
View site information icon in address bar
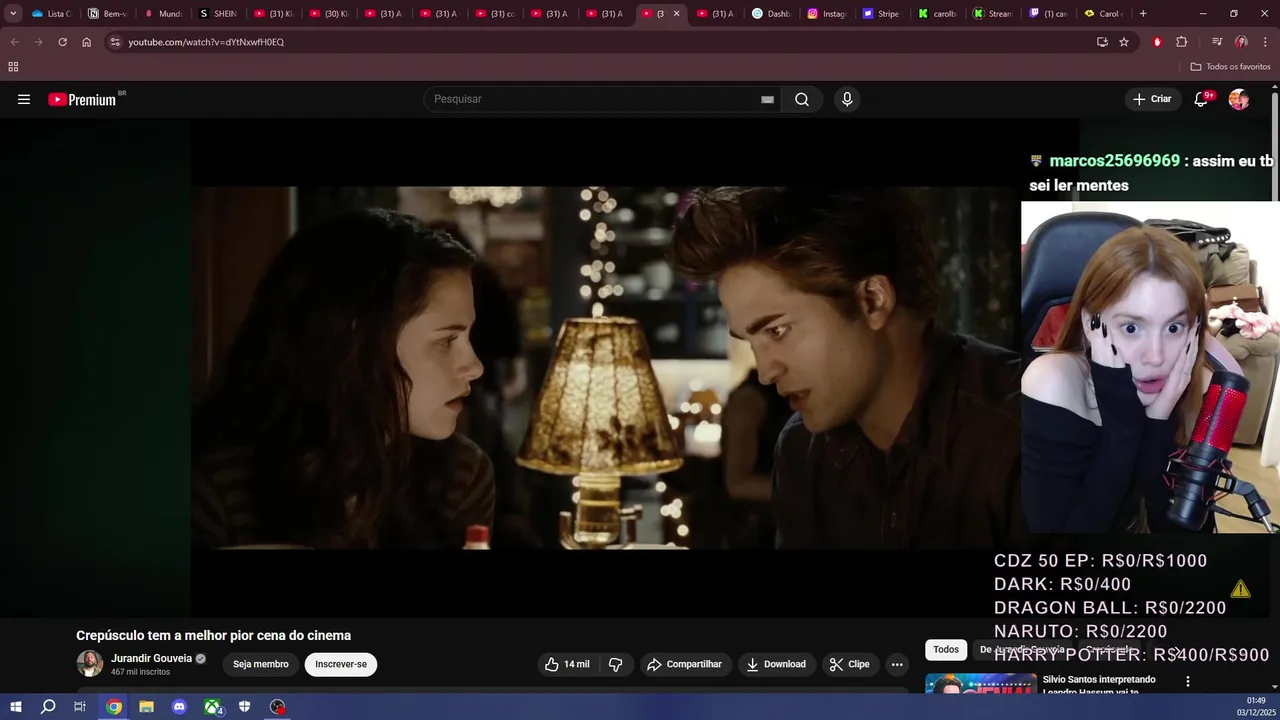coord(115,42)
